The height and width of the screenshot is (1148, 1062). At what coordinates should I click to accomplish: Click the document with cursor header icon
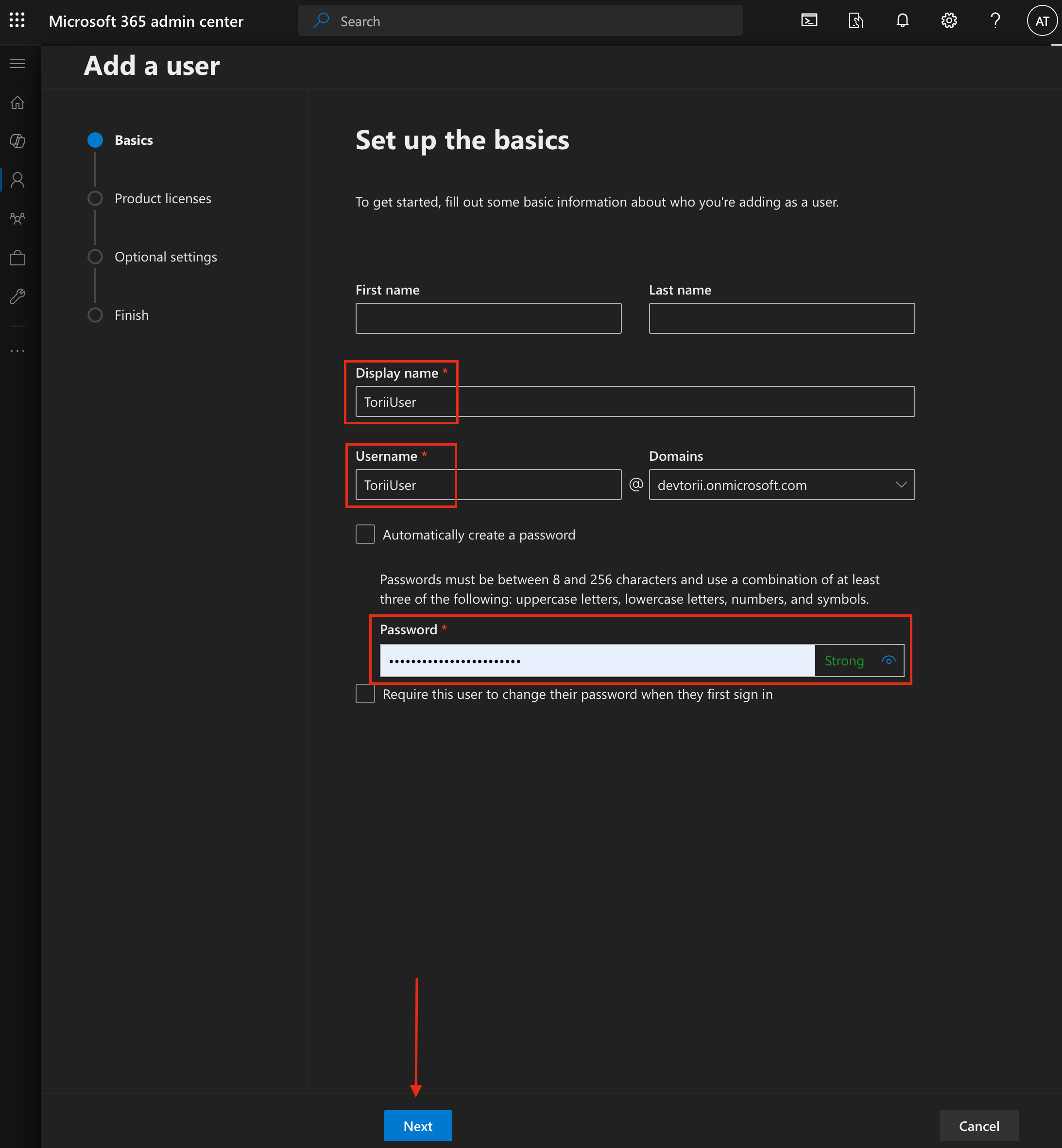856,21
